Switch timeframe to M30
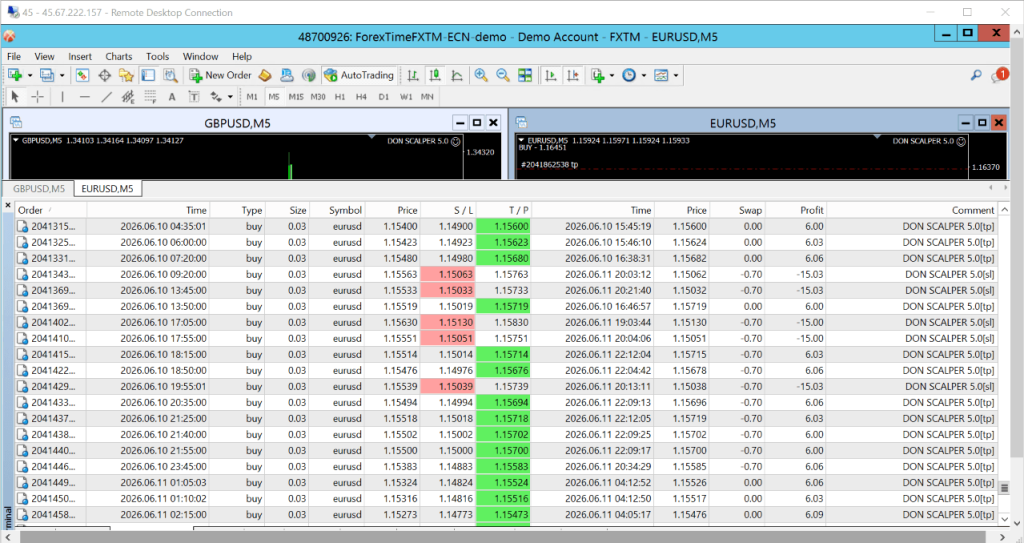Image resolution: width=1024 pixels, height=543 pixels. coord(318,97)
